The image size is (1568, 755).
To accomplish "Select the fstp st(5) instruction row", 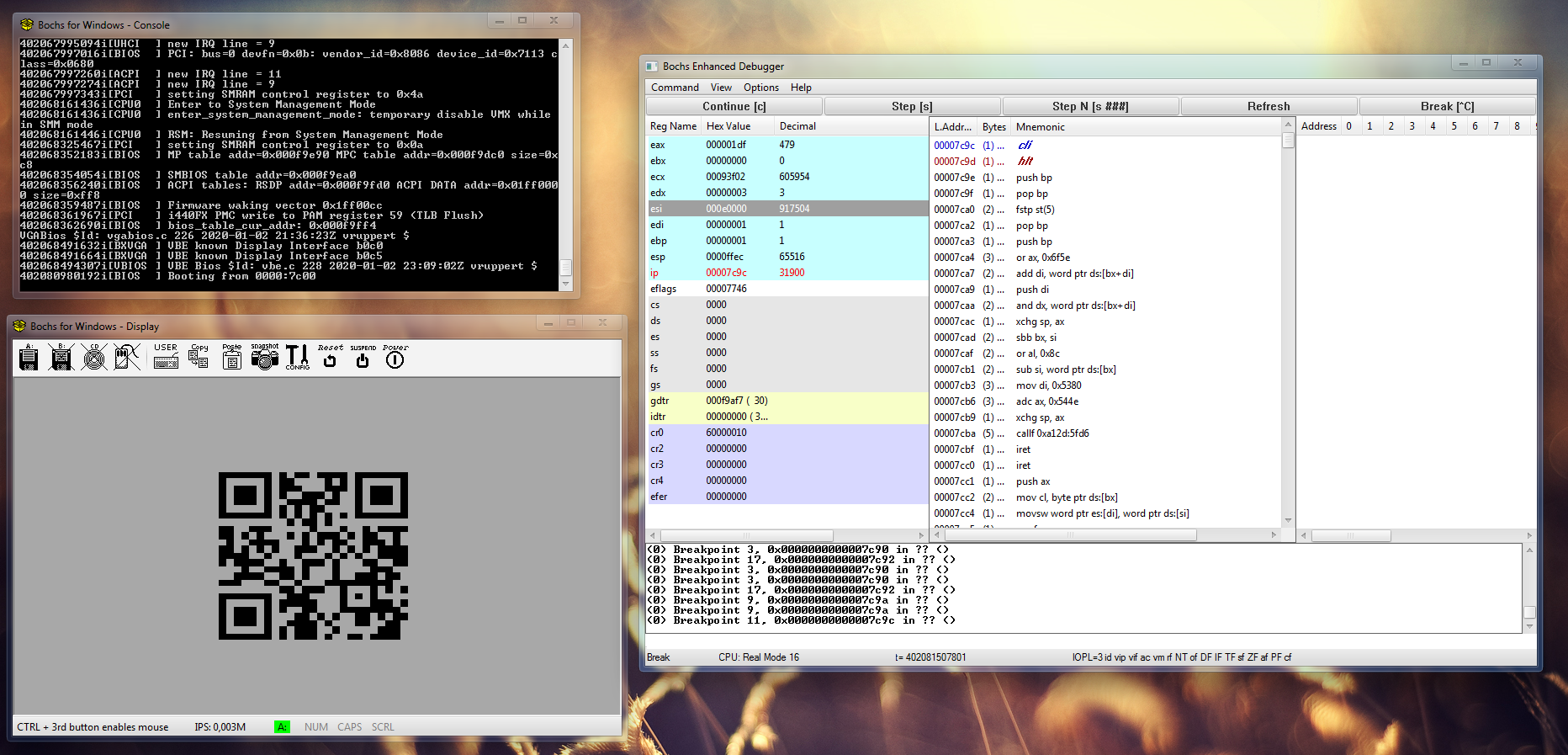I will point(1105,210).
